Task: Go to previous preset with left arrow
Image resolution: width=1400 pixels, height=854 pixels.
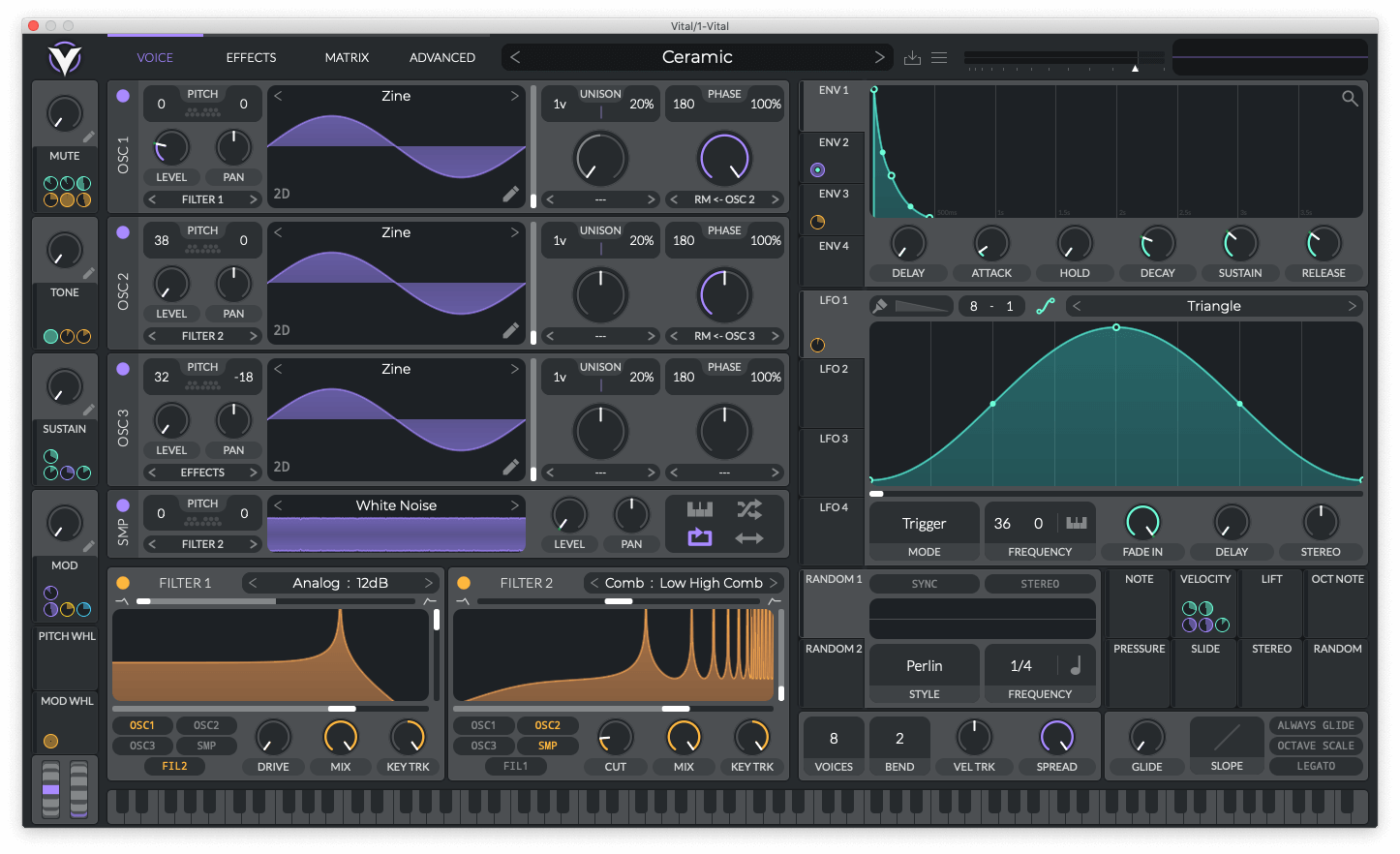Action: pos(515,57)
